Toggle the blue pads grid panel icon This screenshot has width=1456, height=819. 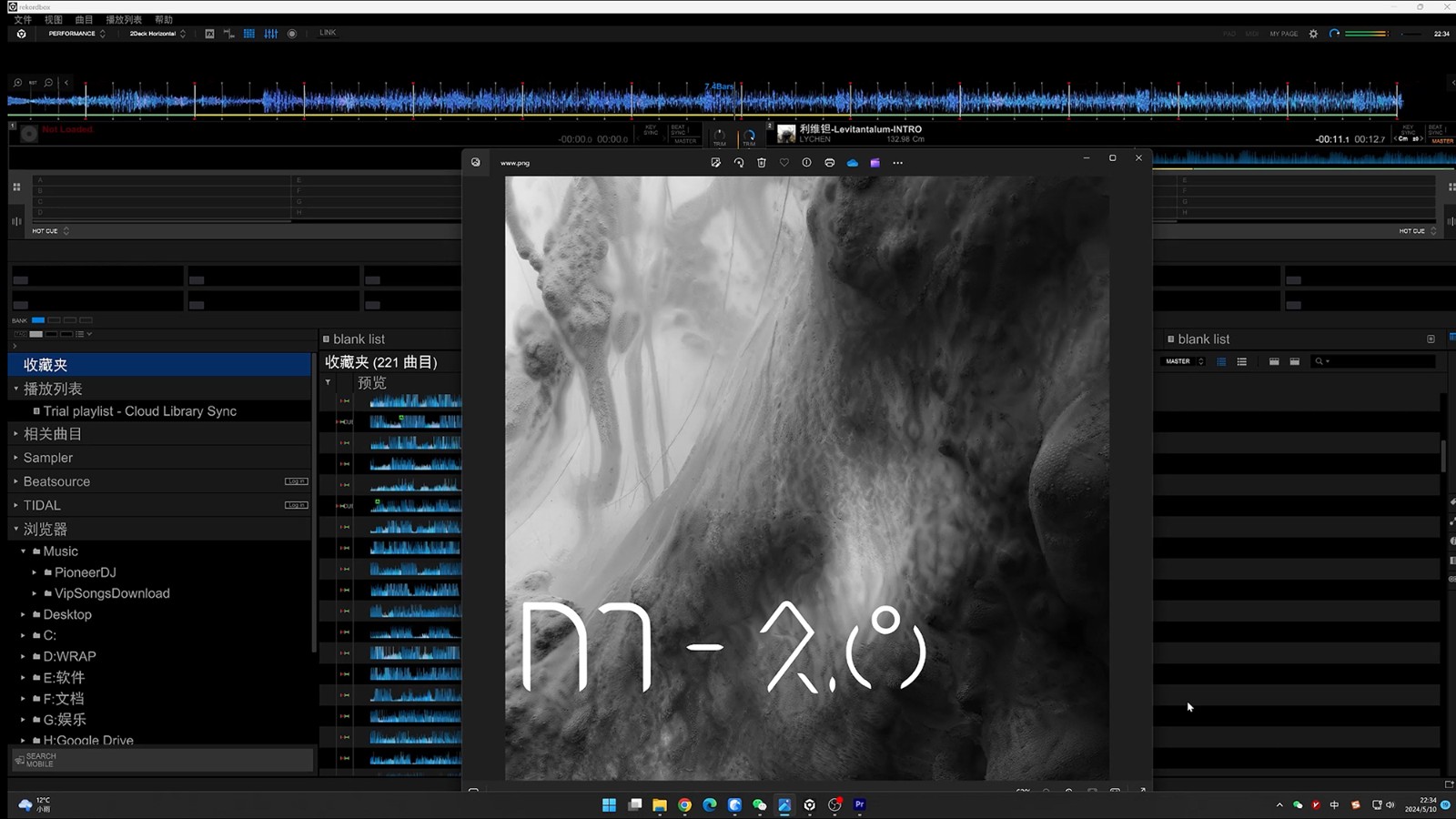248,34
